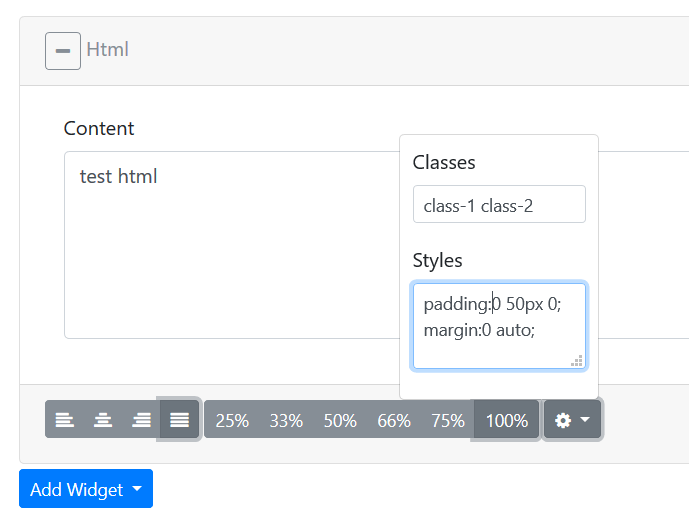Click the Html widget title

click(108, 49)
